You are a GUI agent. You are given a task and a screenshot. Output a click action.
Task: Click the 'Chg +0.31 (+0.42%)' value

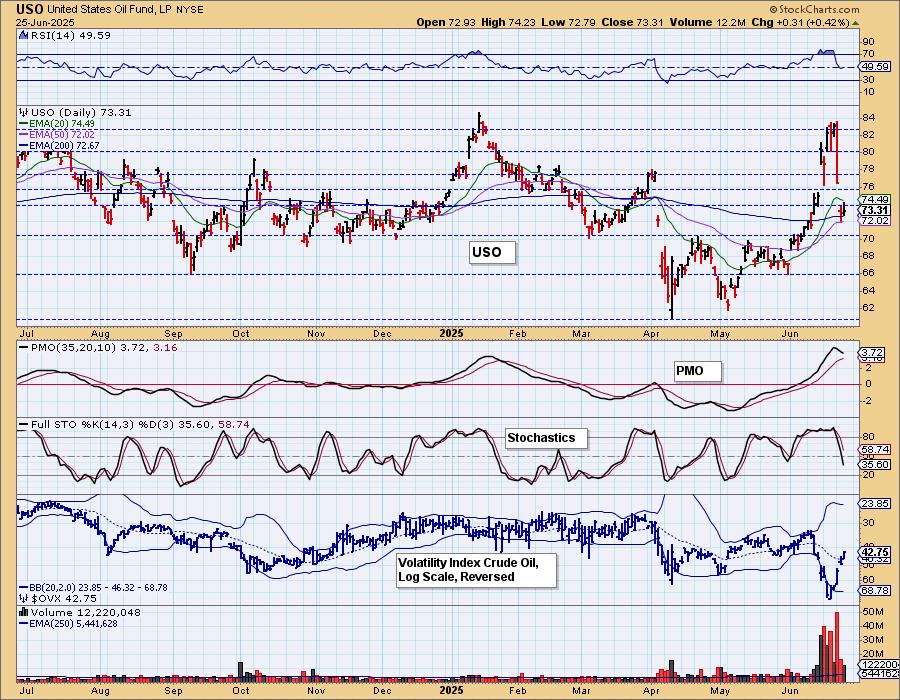pos(800,22)
